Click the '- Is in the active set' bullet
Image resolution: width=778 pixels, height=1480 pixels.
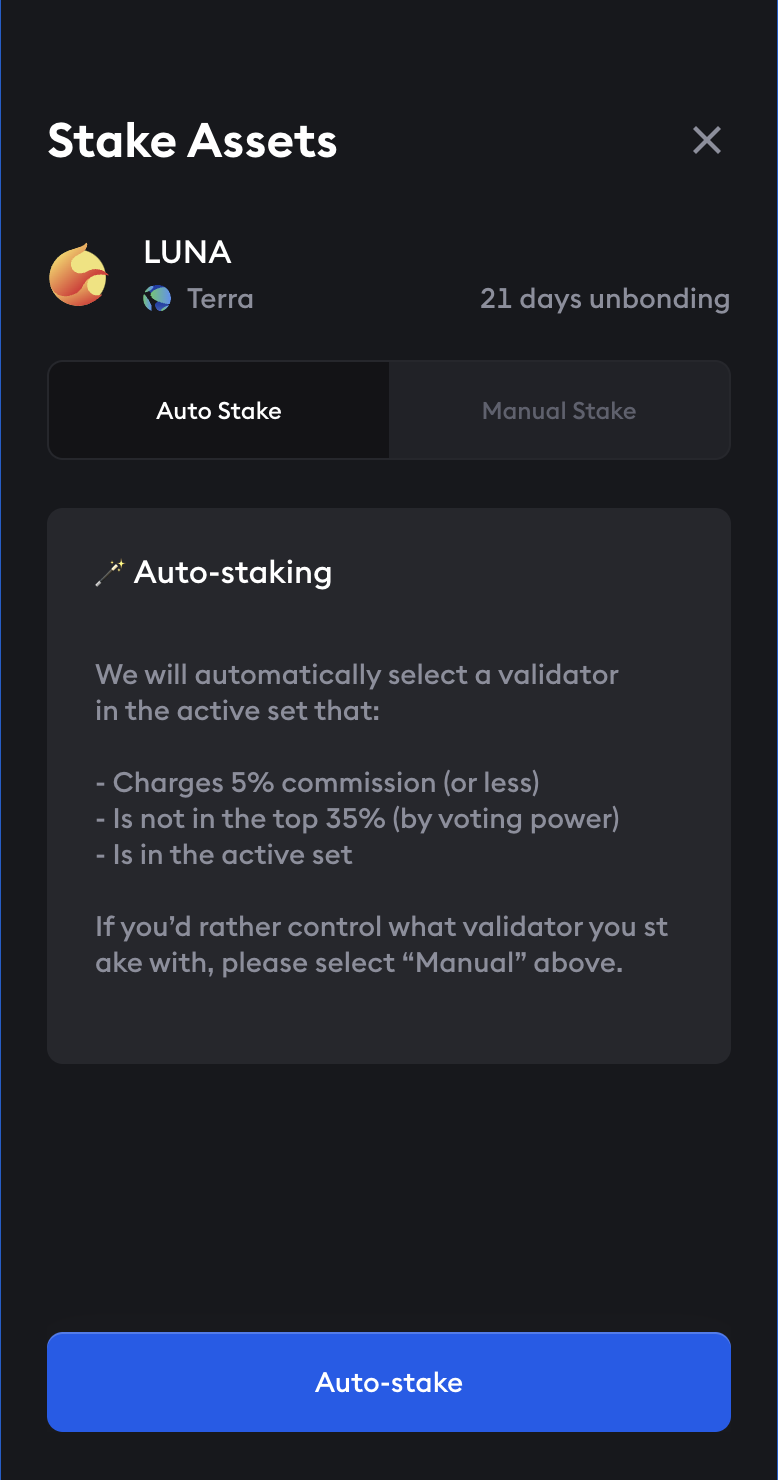(224, 855)
